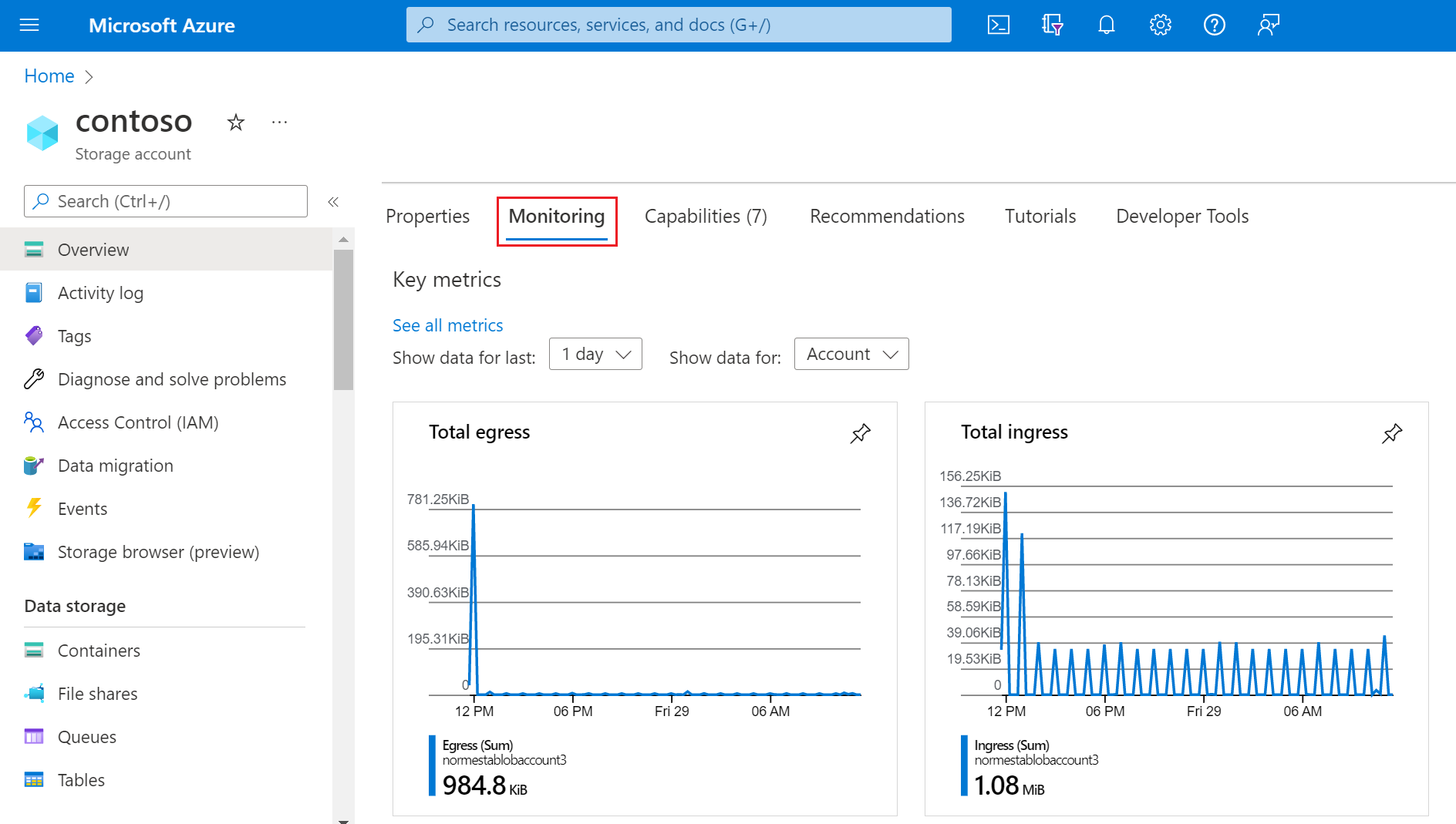Image resolution: width=1456 pixels, height=824 pixels.
Task: Open the hamburger portal menu
Action: coord(29,25)
